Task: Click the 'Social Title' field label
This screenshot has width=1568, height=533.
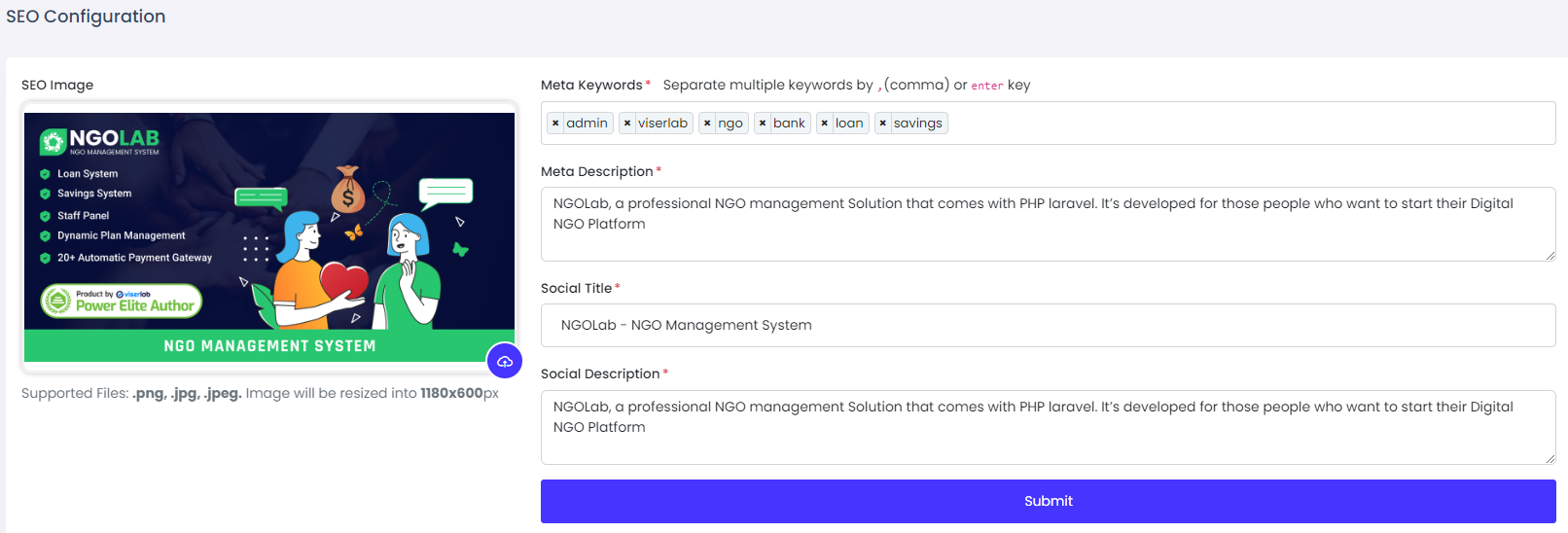Action: 576,289
